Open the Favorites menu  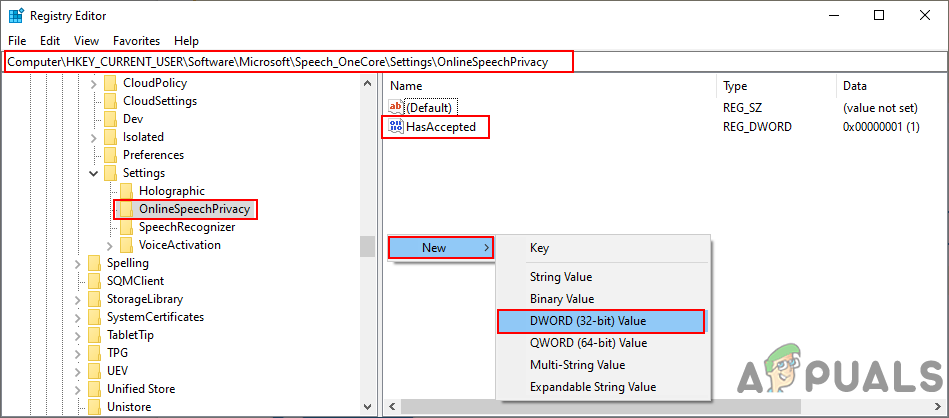click(137, 41)
